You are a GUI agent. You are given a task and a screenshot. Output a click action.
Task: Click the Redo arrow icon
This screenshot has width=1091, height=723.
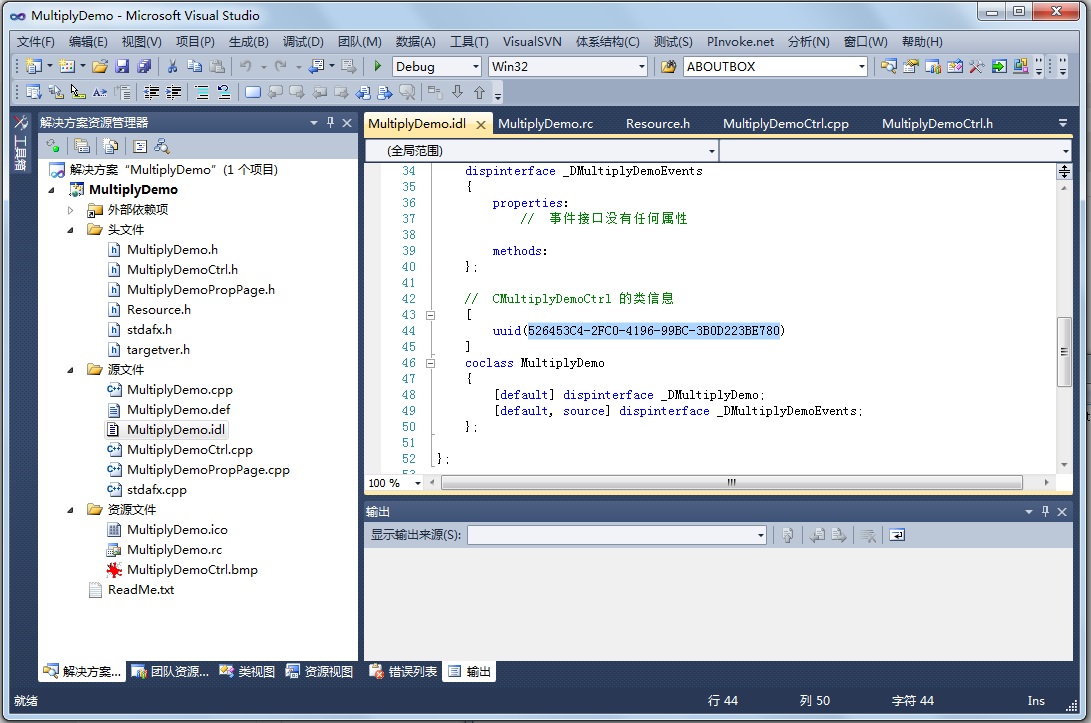(x=280, y=66)
